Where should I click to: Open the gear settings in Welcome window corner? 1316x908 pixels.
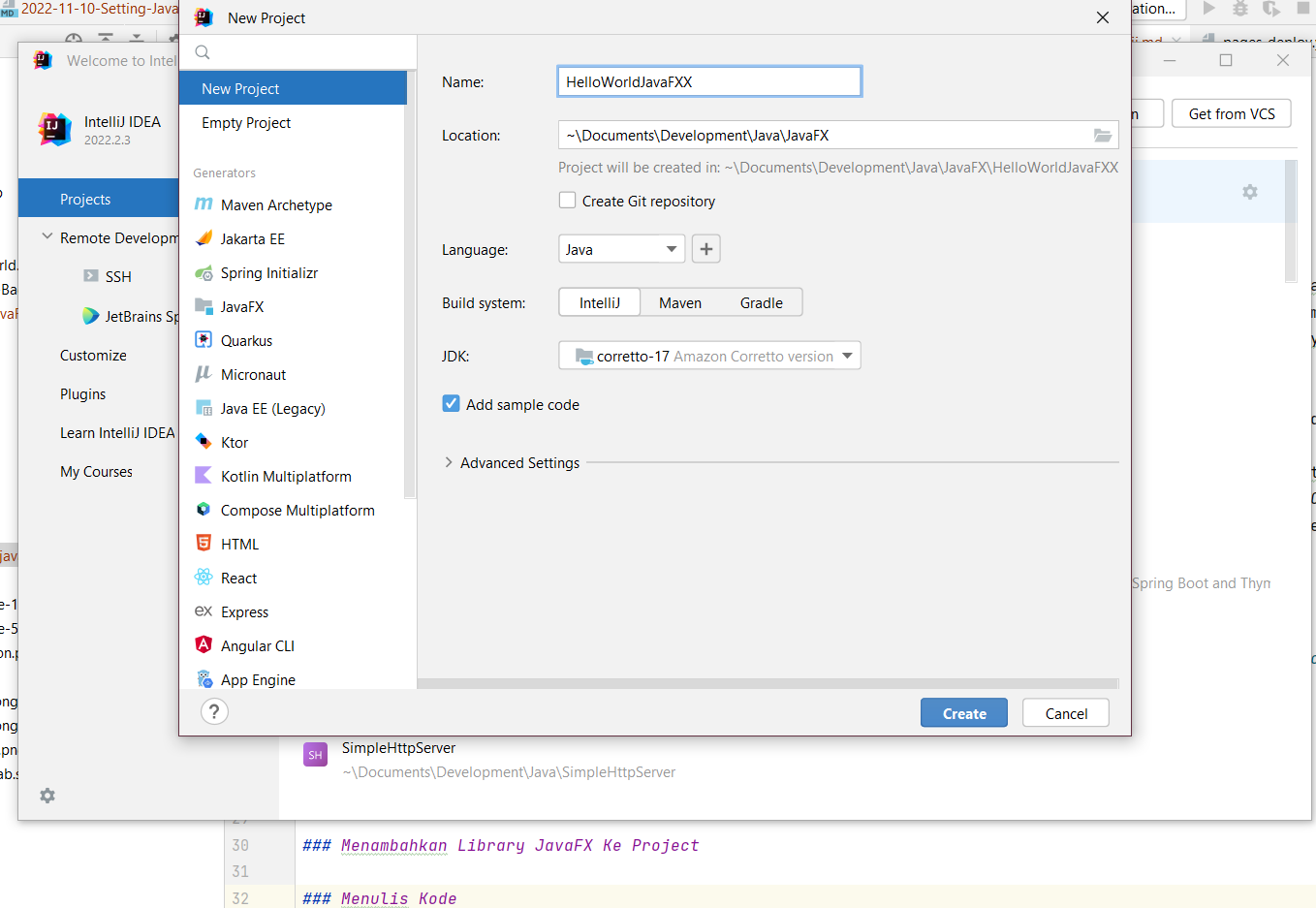point(47,796)
